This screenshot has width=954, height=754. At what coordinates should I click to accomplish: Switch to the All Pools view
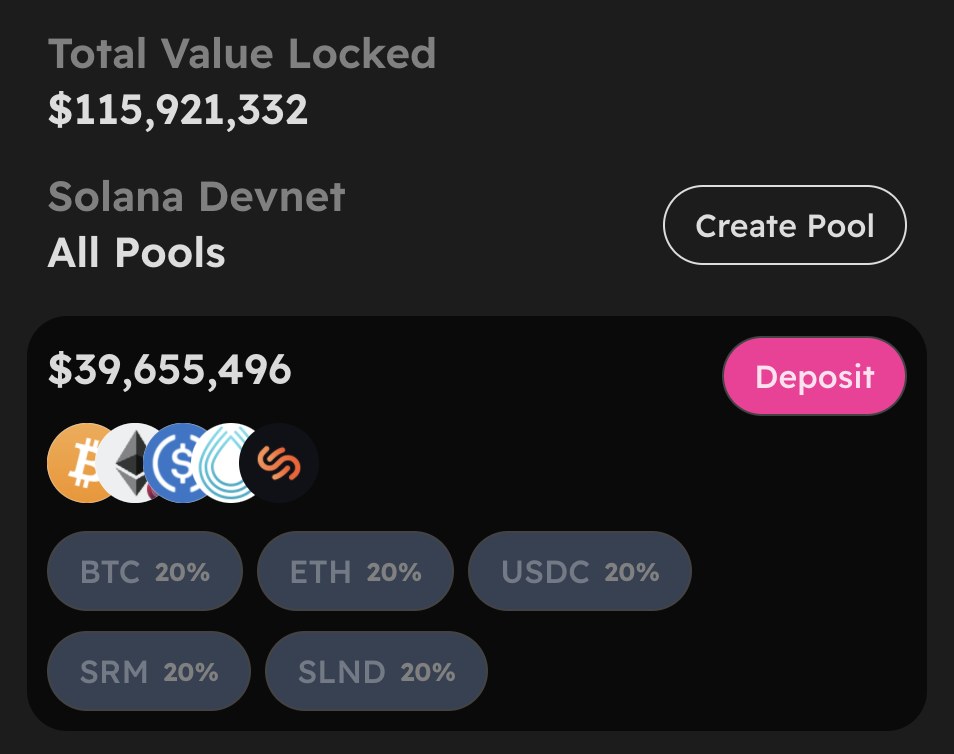[x=136, y=252]
